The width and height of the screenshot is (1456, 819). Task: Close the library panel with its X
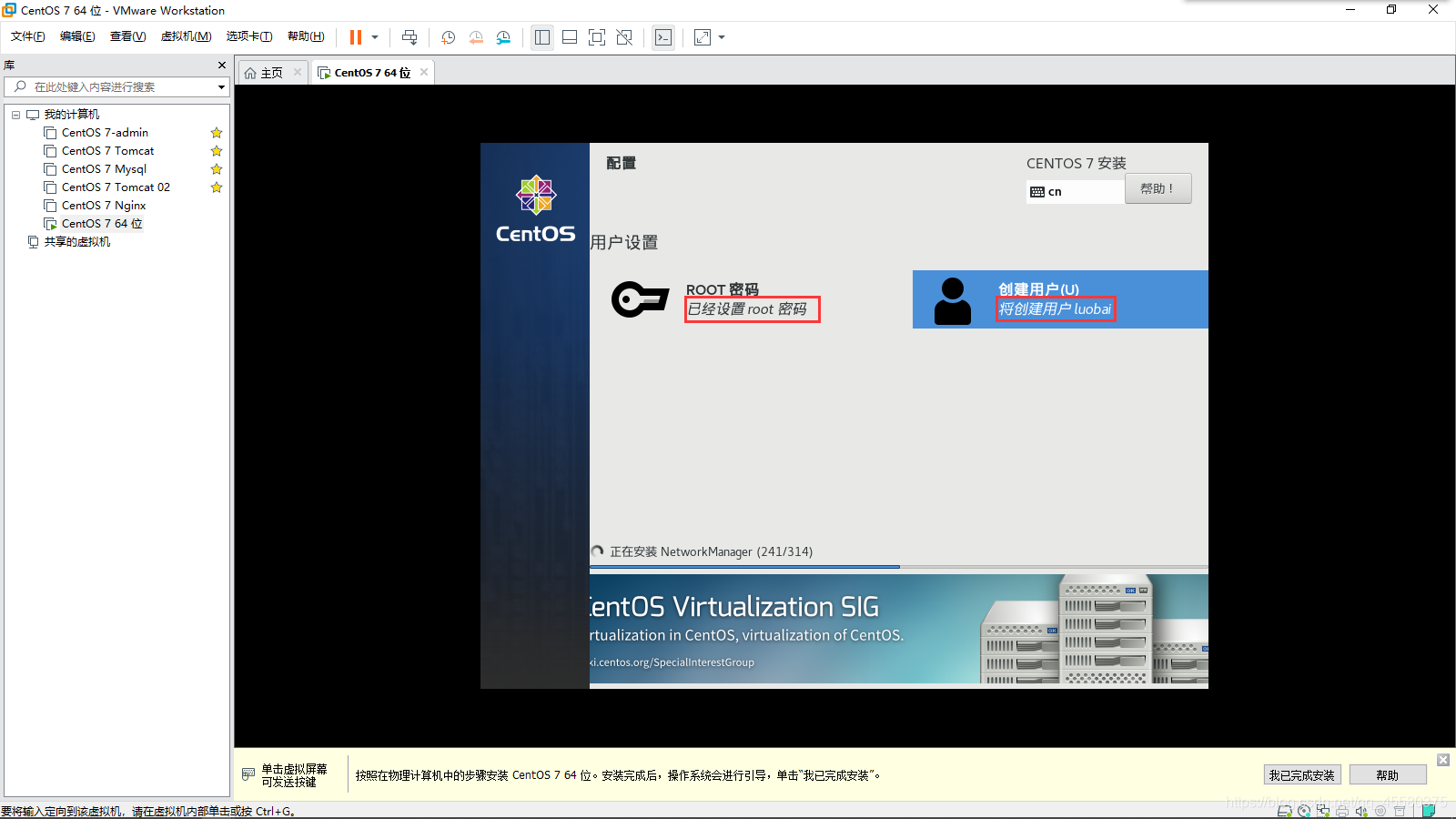tap(221, 66)
